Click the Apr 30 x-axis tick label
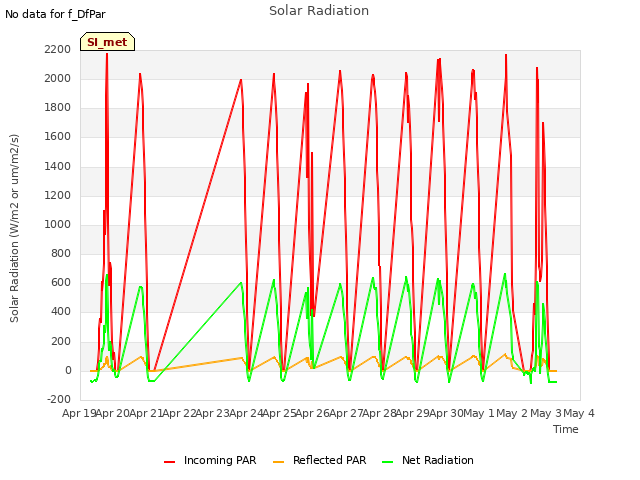Screen dimensions: 640x480 [x=446, y=413]
